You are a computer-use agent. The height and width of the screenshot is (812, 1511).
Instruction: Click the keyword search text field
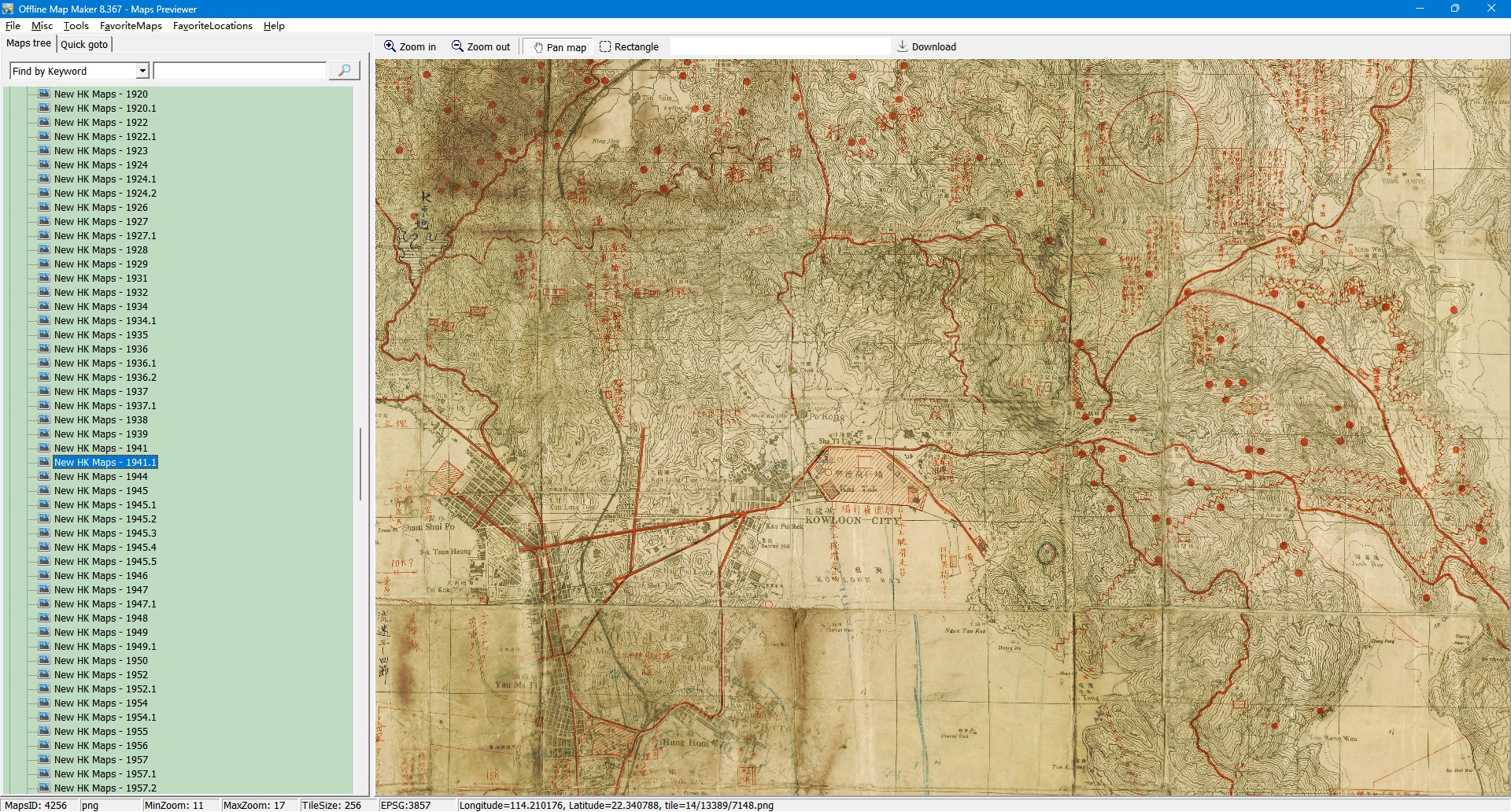pyautogui.click(x=240, y=71)
